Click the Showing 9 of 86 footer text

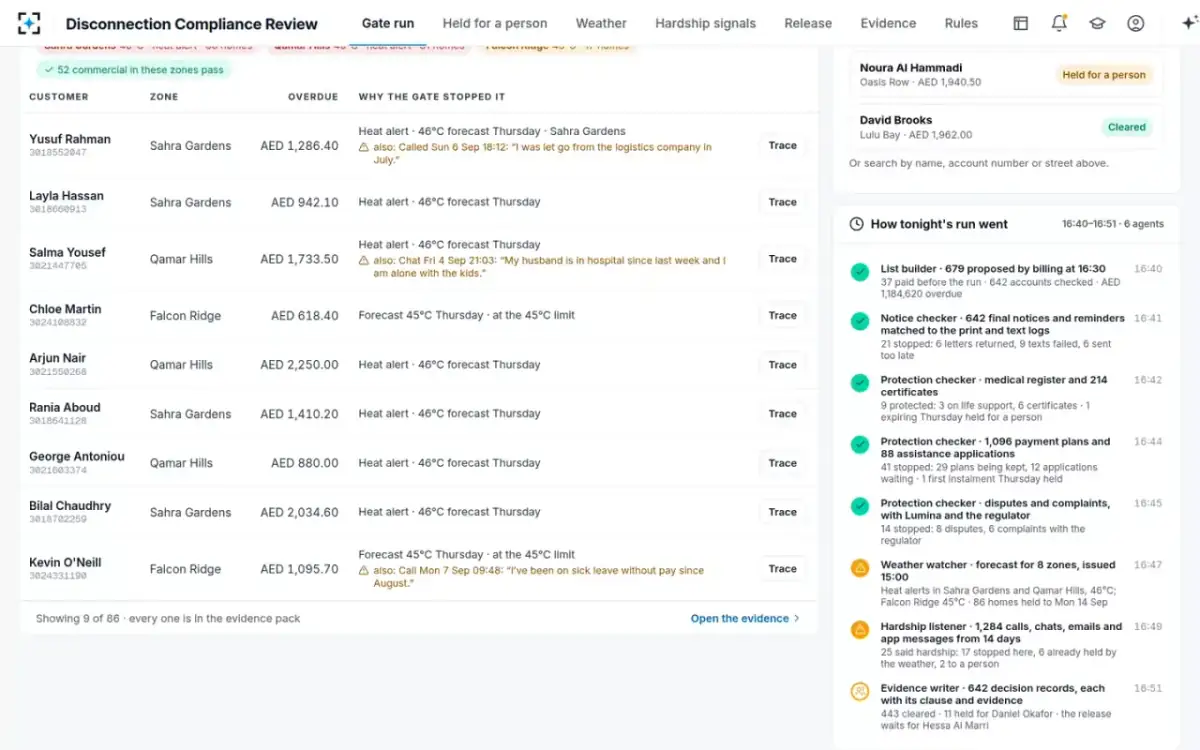[168, 619]
